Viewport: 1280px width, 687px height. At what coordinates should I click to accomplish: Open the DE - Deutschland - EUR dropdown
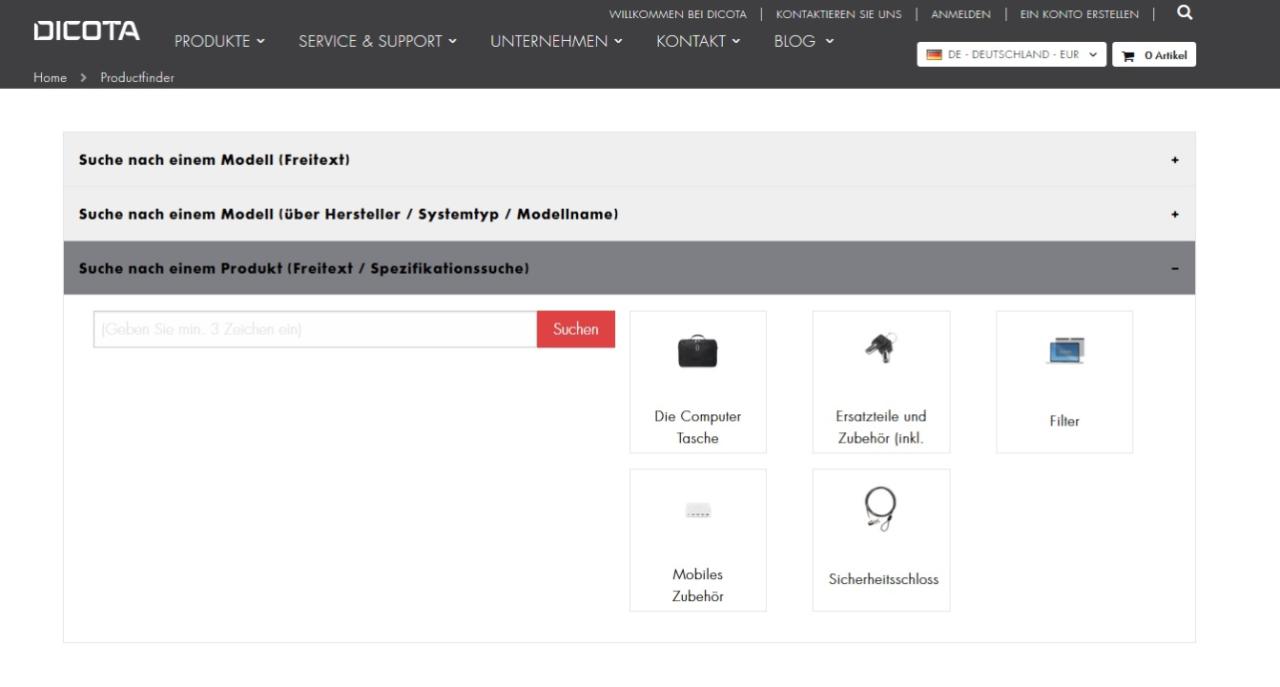(x=1012, y=55)
